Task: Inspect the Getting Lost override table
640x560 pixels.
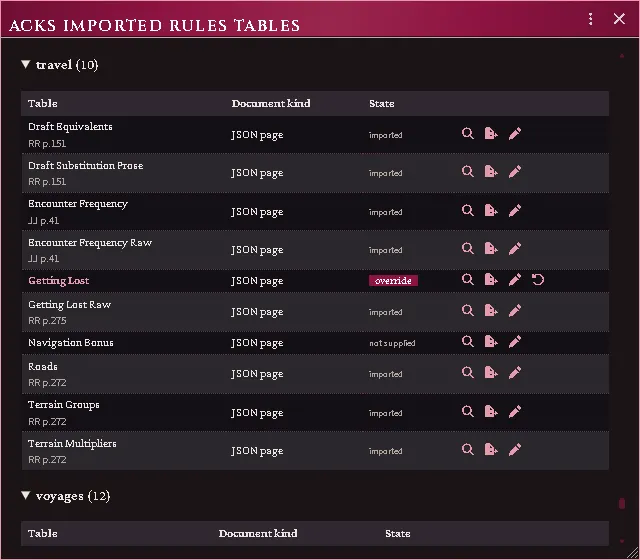Action: coord(468,280)
